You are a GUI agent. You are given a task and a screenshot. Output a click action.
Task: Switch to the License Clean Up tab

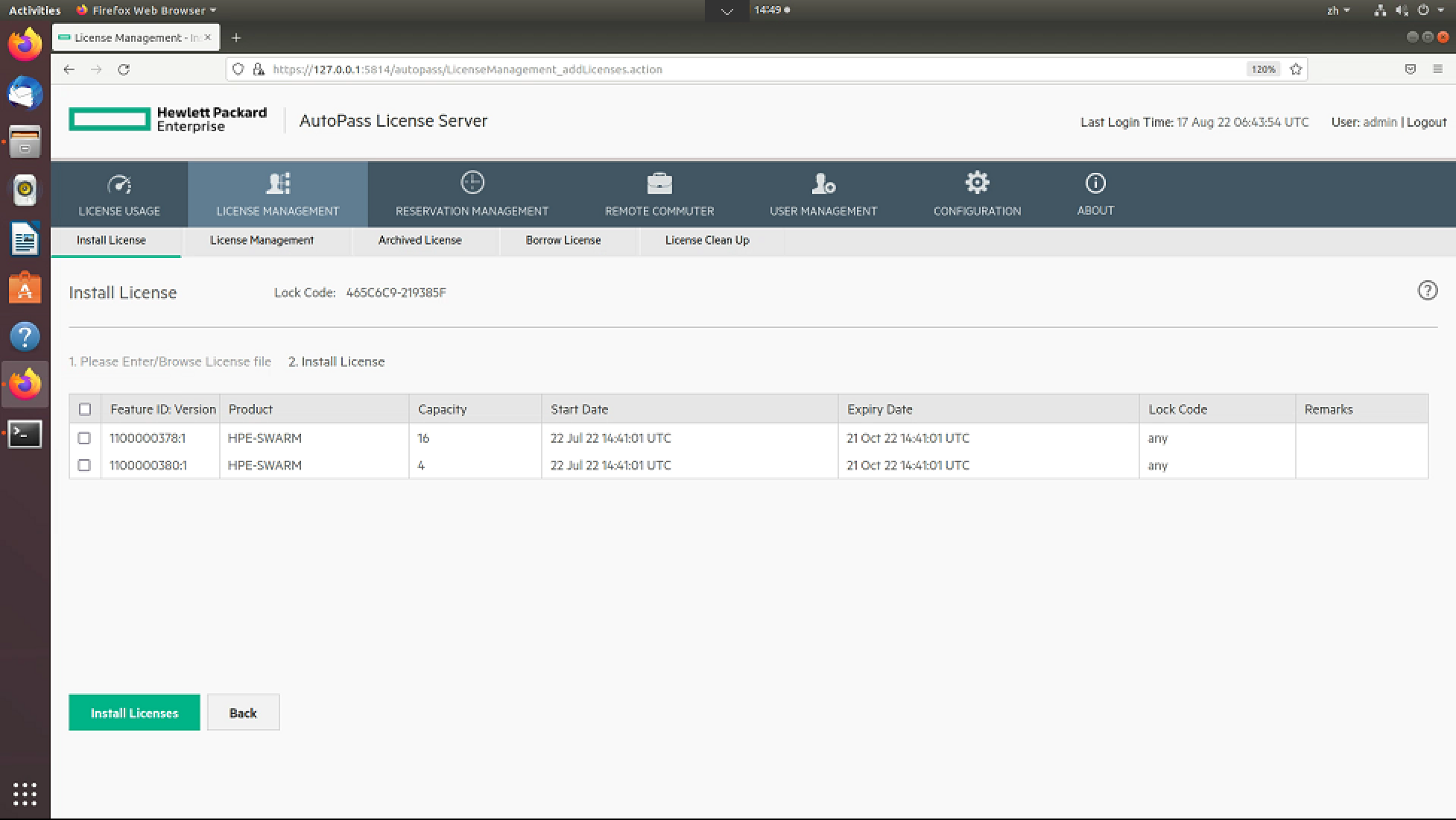click(706, 240)
